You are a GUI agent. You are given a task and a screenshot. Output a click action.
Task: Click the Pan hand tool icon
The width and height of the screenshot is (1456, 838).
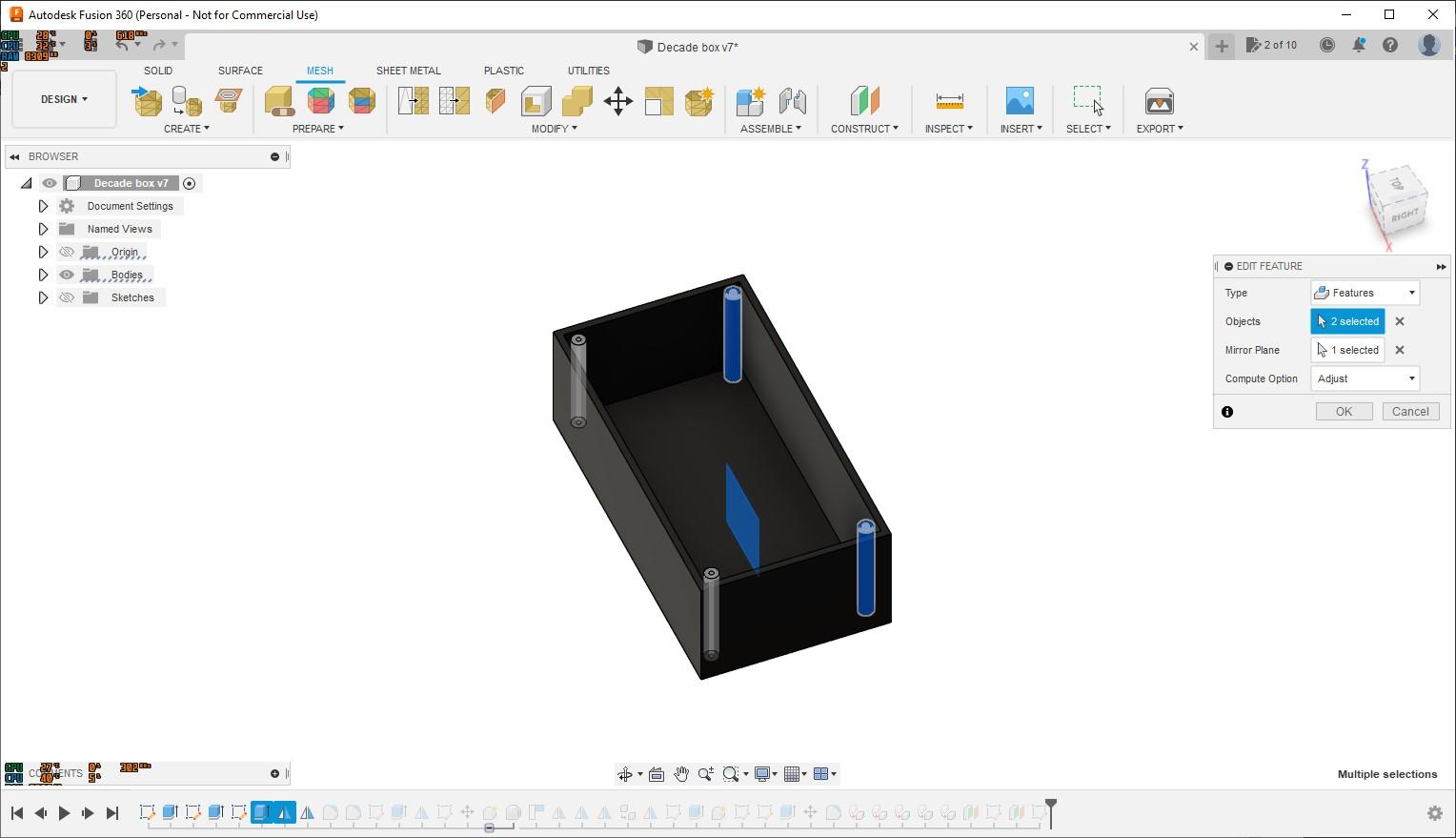coord(681,774)
